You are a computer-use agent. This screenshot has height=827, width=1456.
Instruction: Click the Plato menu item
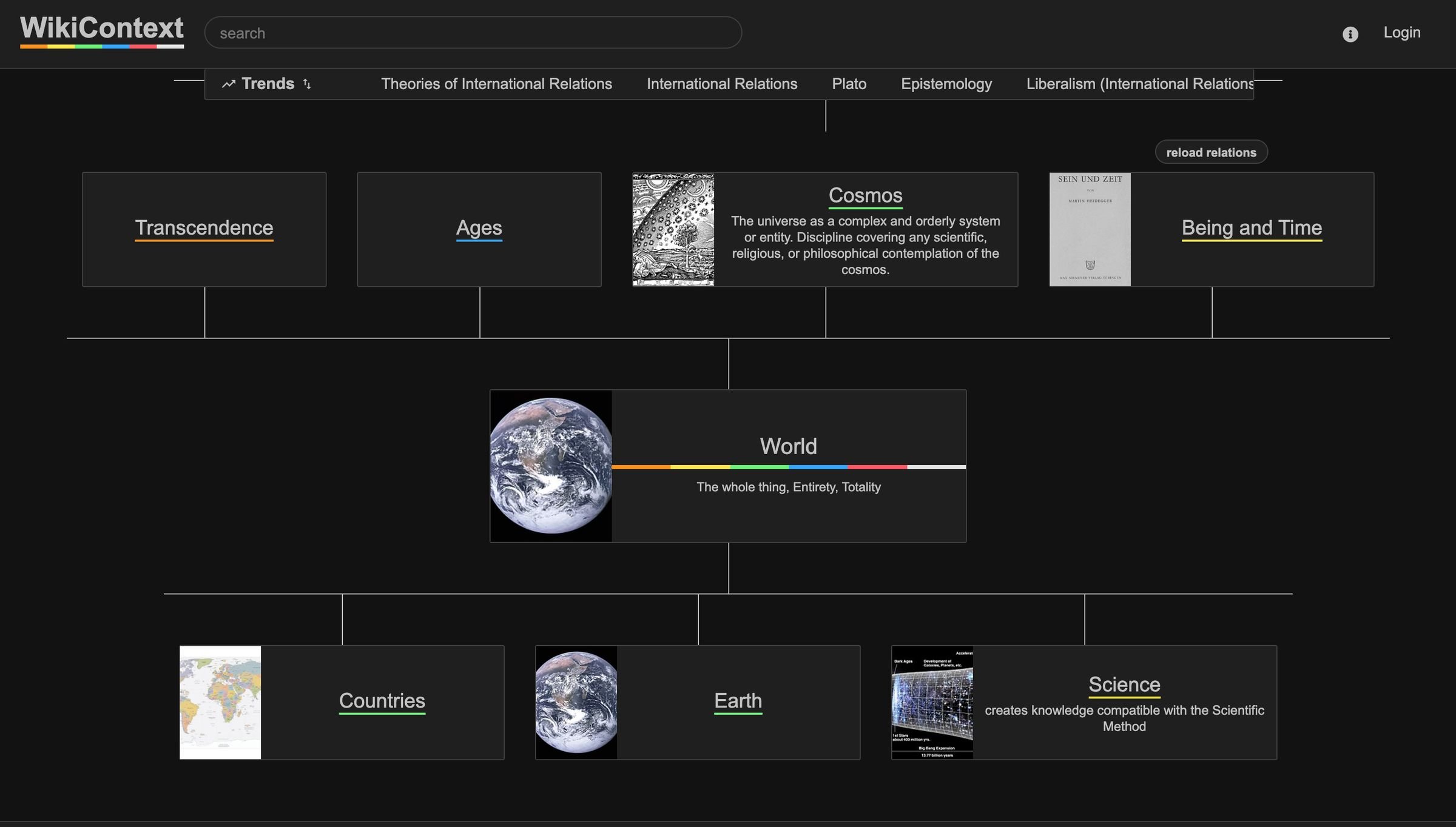pyautogui.click(x=849, y=84)
